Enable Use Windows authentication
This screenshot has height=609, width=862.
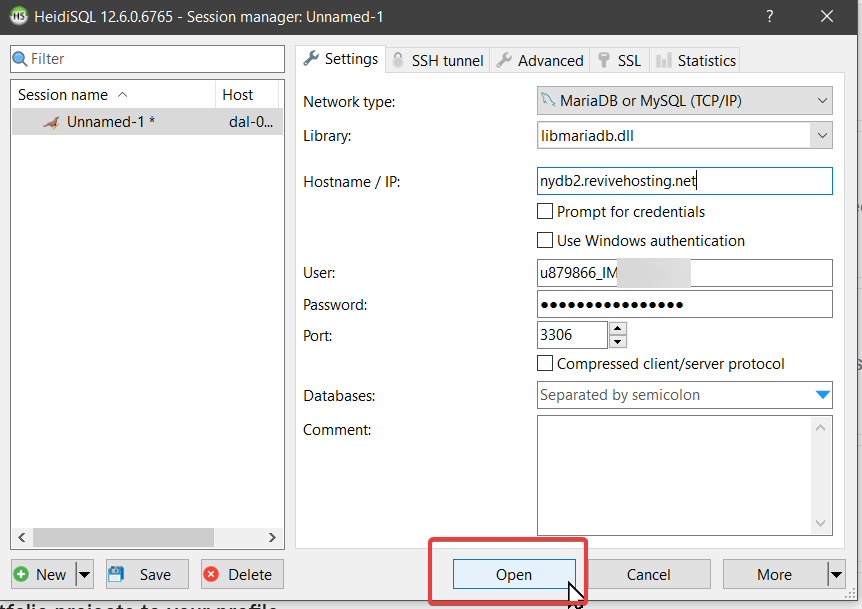(x=545, y=240)
